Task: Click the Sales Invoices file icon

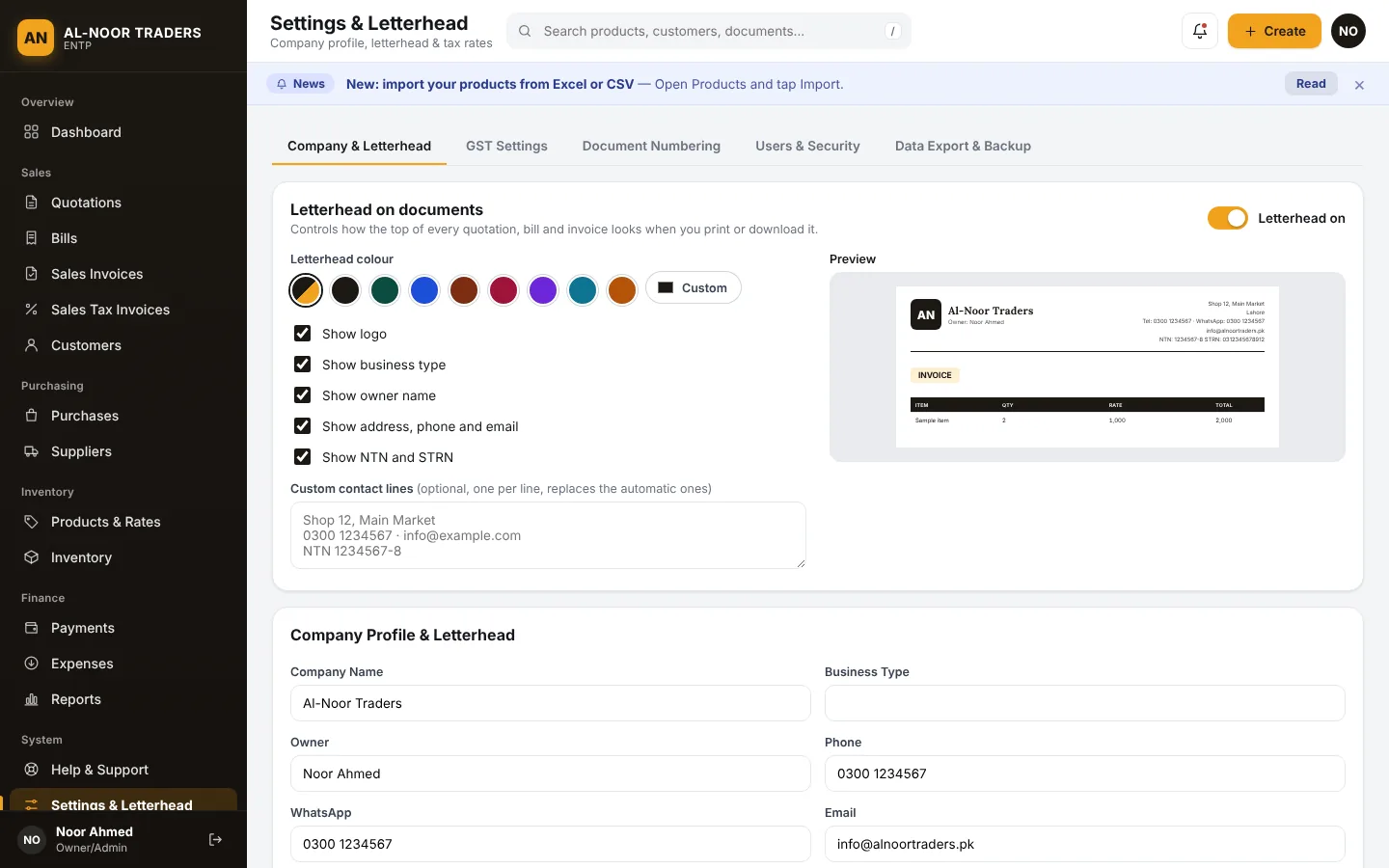Action: coord(31,274)
